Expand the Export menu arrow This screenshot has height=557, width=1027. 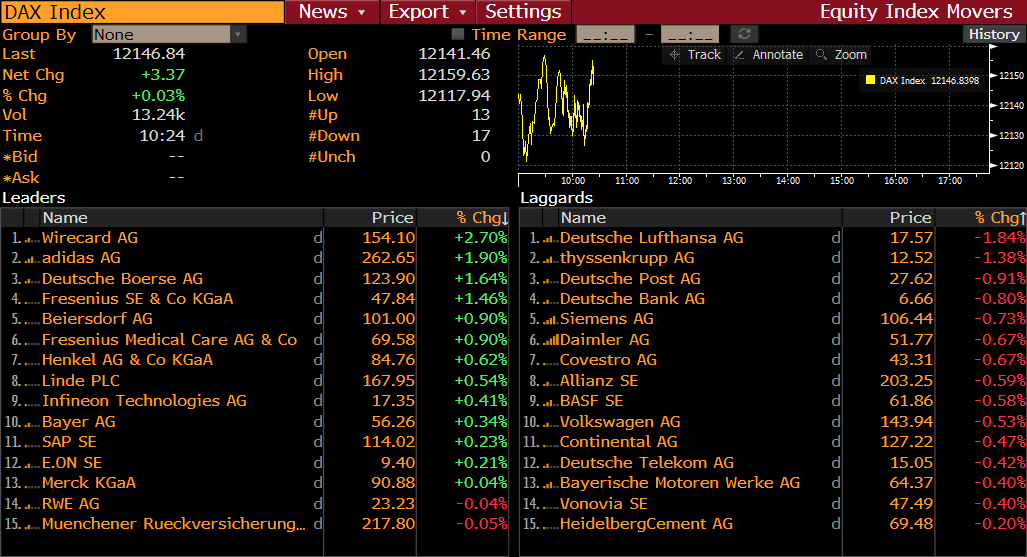point(463,12)
